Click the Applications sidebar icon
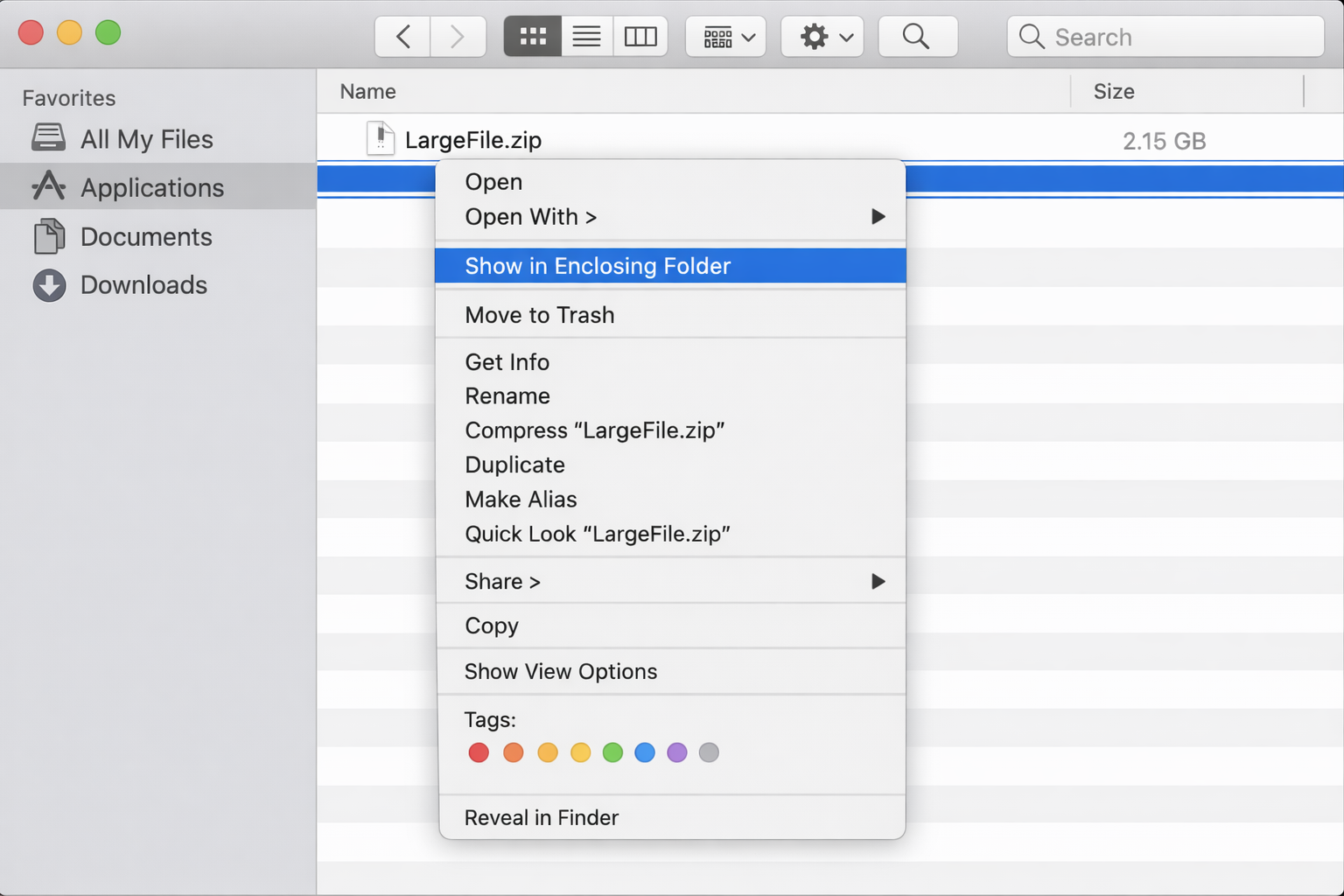Screen dimensions: 1344x896 [48, 186]
